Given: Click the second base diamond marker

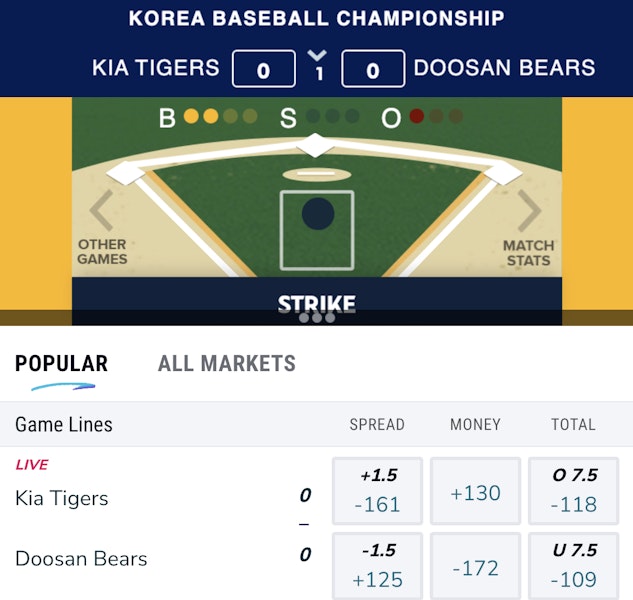Looking at the screenshot, I should (317, 145).
